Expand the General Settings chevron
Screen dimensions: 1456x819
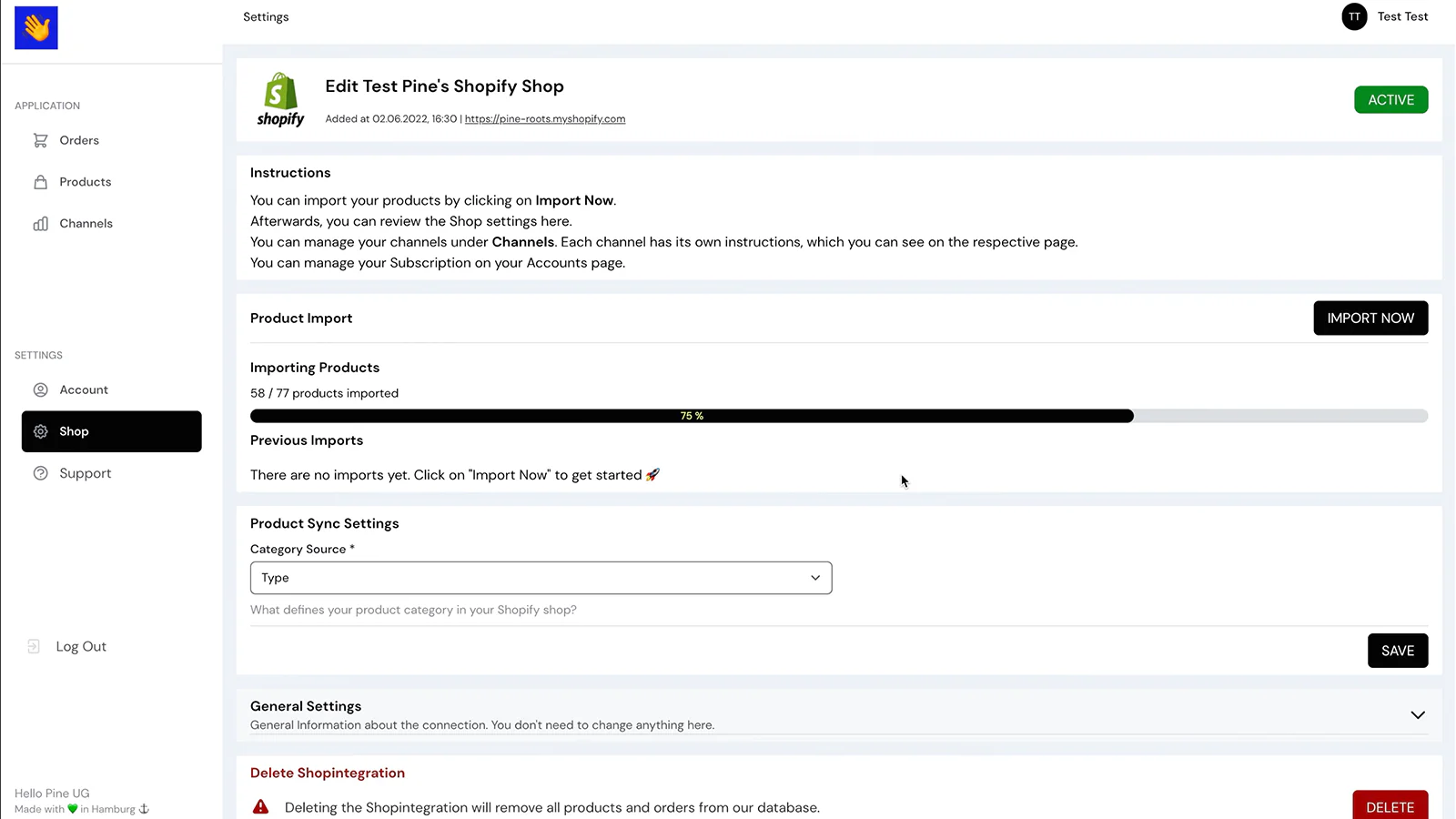[x=1417, y=715]
